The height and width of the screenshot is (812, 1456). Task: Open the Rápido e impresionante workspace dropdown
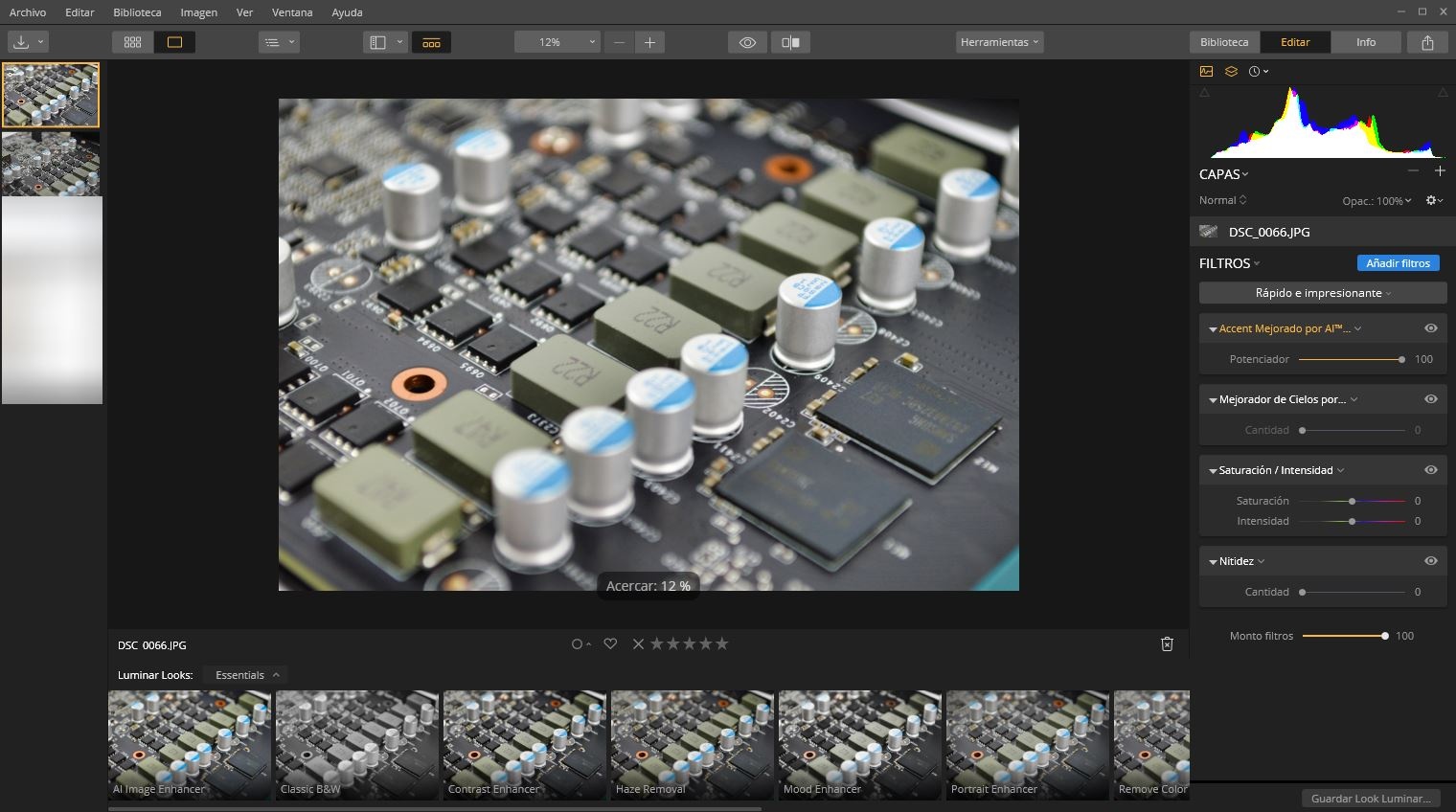coord(1322,293)
